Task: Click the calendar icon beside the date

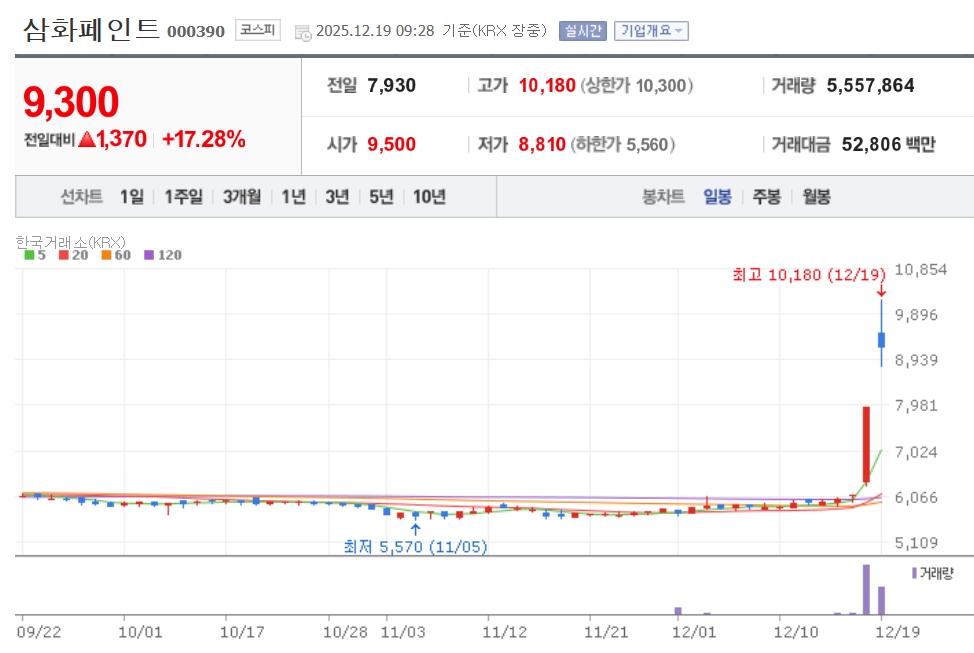Action: tap(303, 31)
